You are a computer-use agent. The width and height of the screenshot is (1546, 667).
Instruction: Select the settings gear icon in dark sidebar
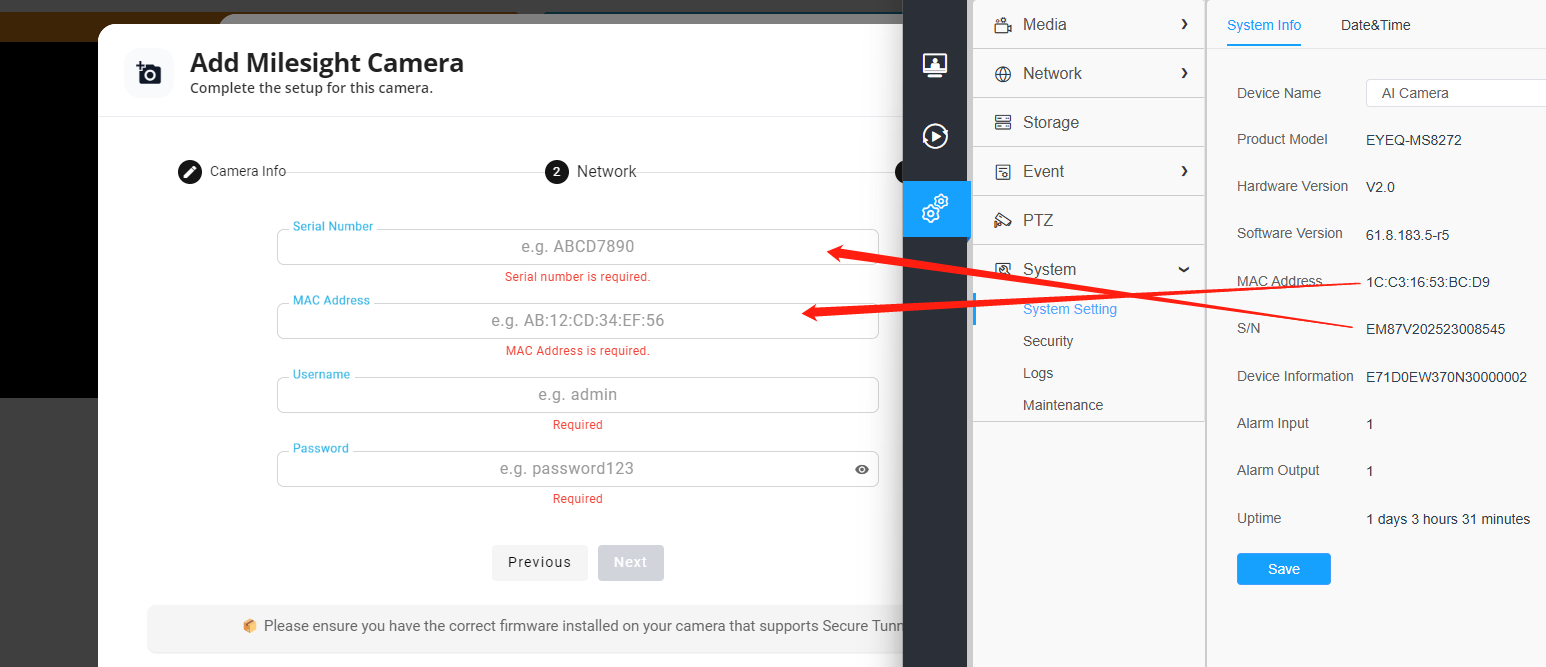coord(935,209)
